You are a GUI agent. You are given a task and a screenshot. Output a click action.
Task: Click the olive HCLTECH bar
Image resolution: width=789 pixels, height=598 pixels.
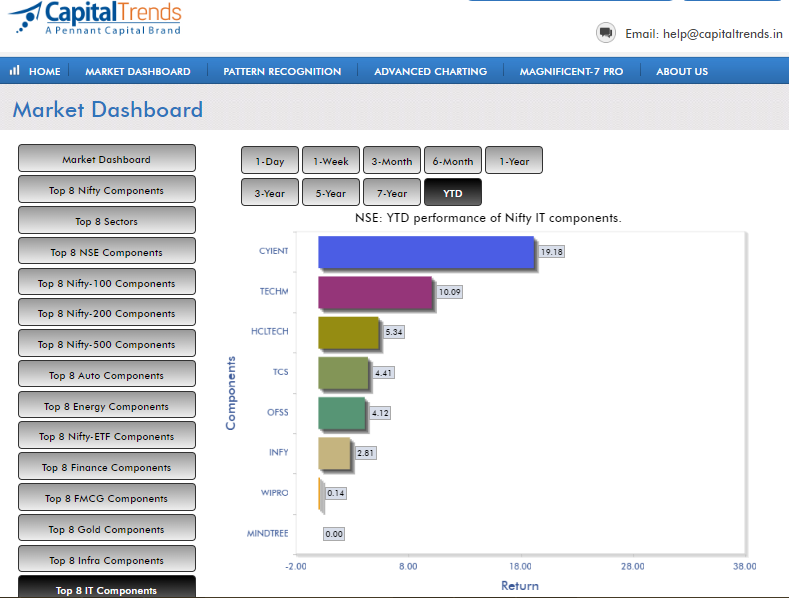pos(348,332)
